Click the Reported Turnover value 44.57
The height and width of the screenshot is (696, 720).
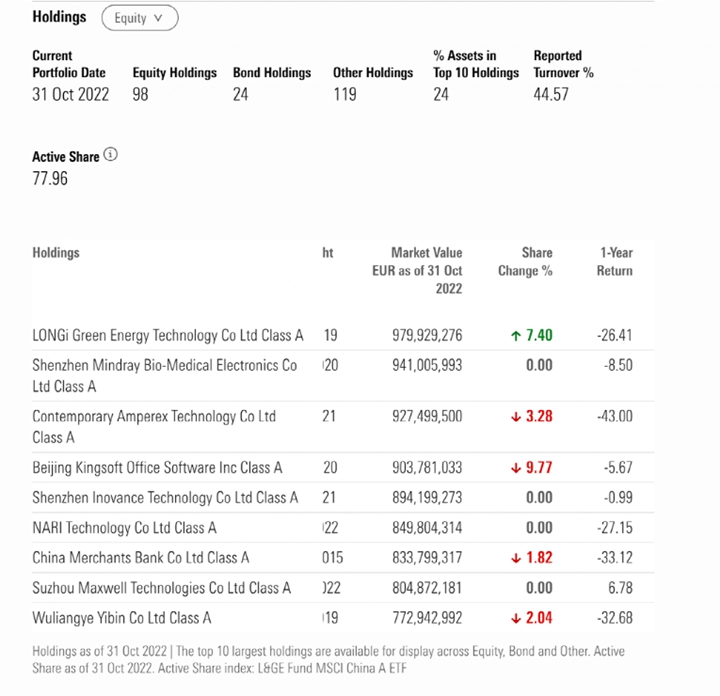pyautogui.click(x=551, y=95)
